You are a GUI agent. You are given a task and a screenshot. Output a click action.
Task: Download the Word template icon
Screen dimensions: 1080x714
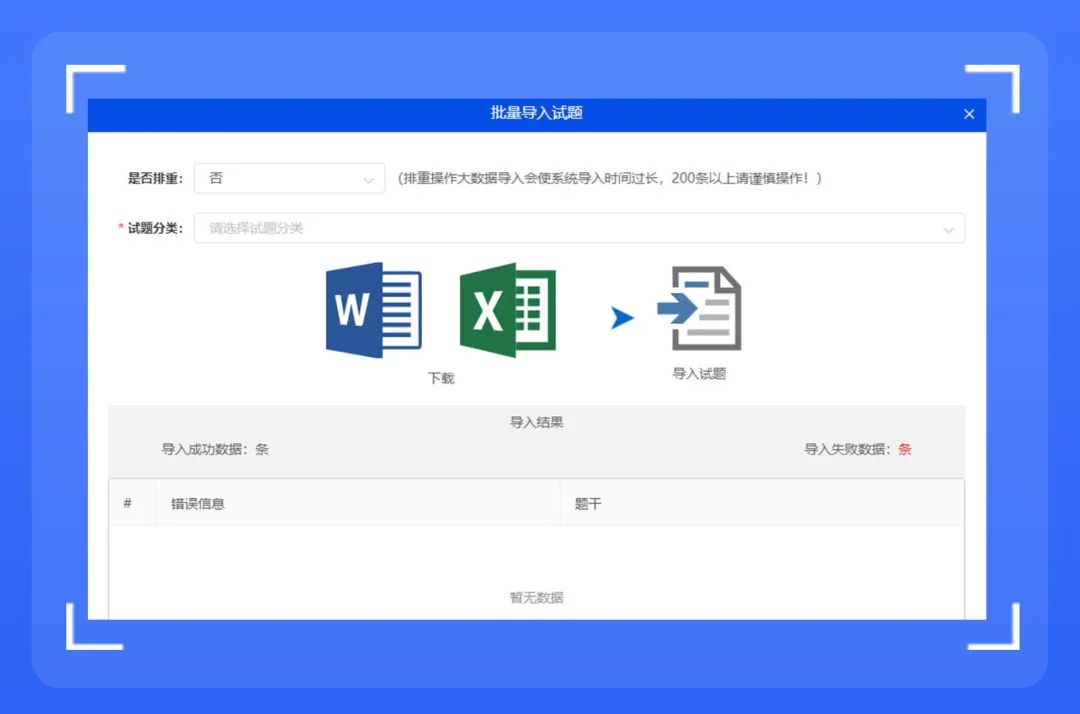pos(374,310)
